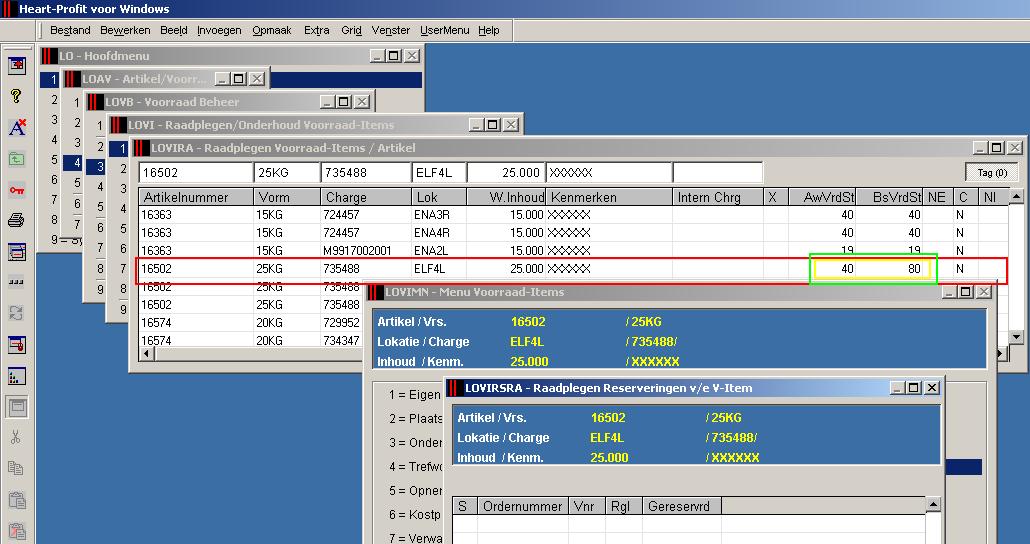Screen dimensions: 1030x544
Task: Click the Rgl column header
Action: [x=623, y=506]
